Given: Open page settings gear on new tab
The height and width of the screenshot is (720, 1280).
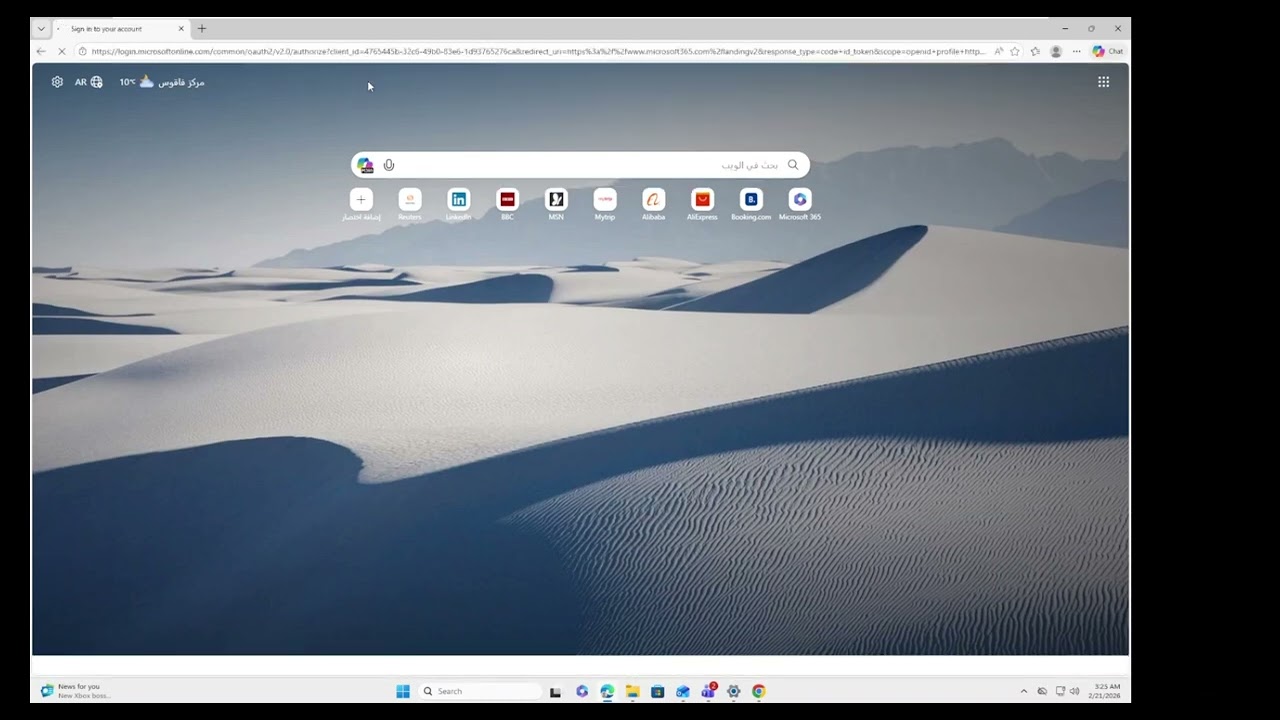Looking at the screenshot, I should (57, 82).
